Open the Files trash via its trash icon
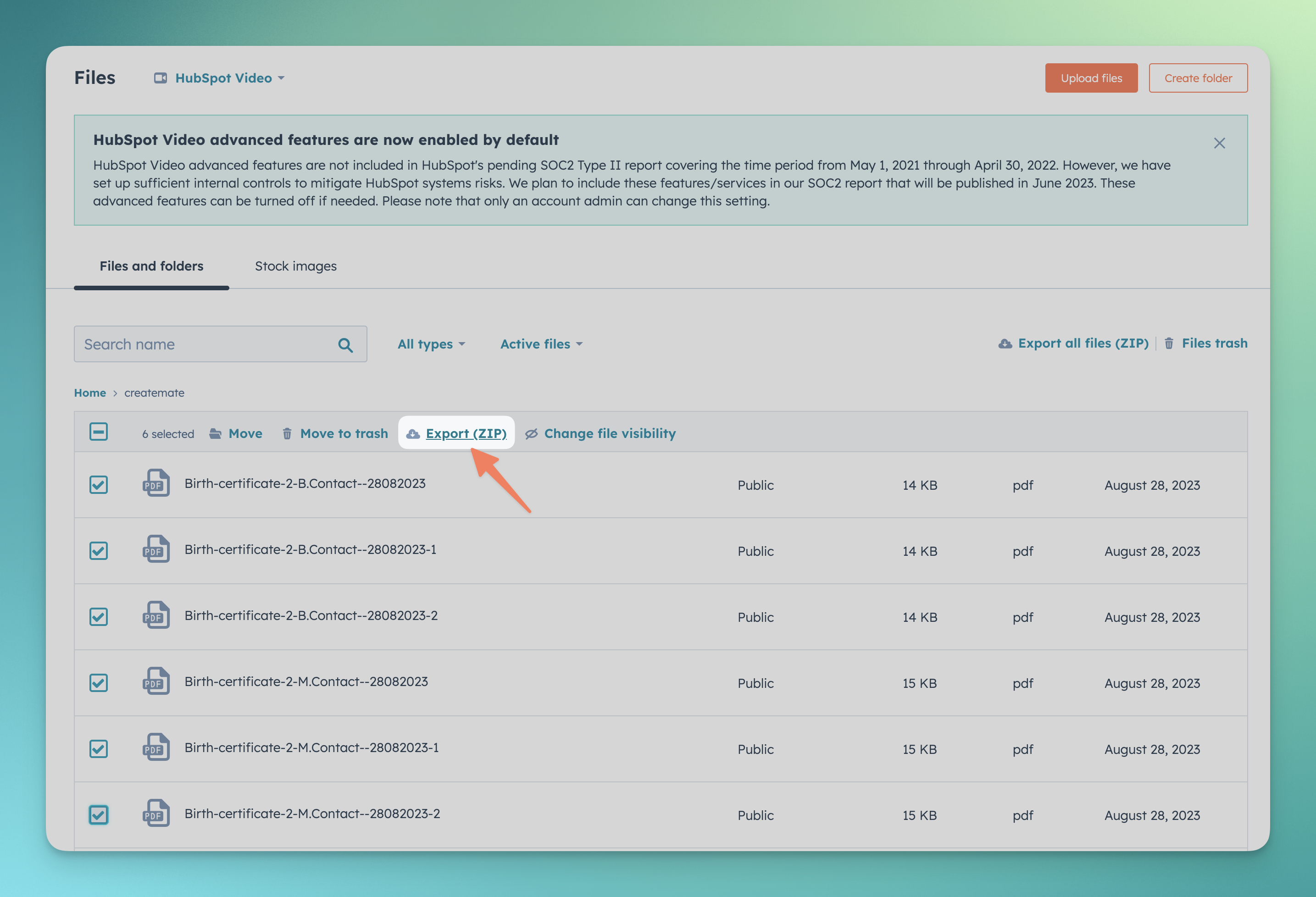1316x897 pixels. (x=1170, y=343)
